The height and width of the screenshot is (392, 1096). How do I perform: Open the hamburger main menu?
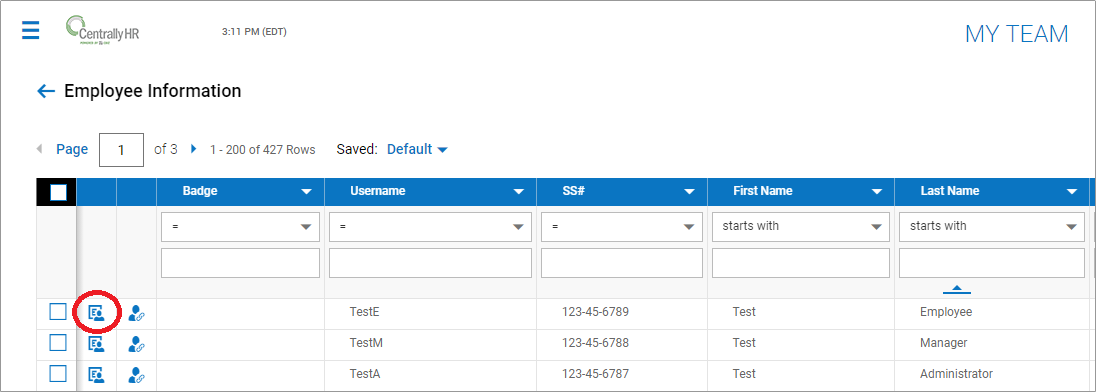[30, 31]
